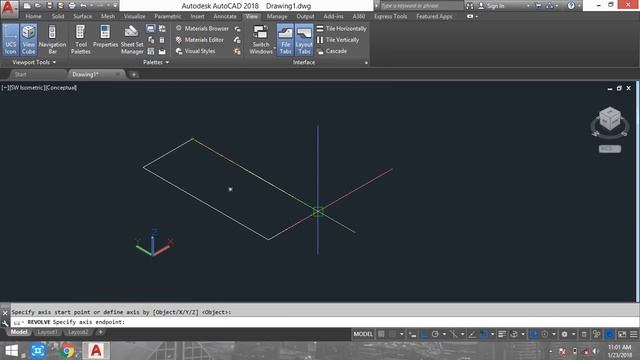Open snap settings dropdown arrow in status bar

pyautogui.click(x=402, y=334)
